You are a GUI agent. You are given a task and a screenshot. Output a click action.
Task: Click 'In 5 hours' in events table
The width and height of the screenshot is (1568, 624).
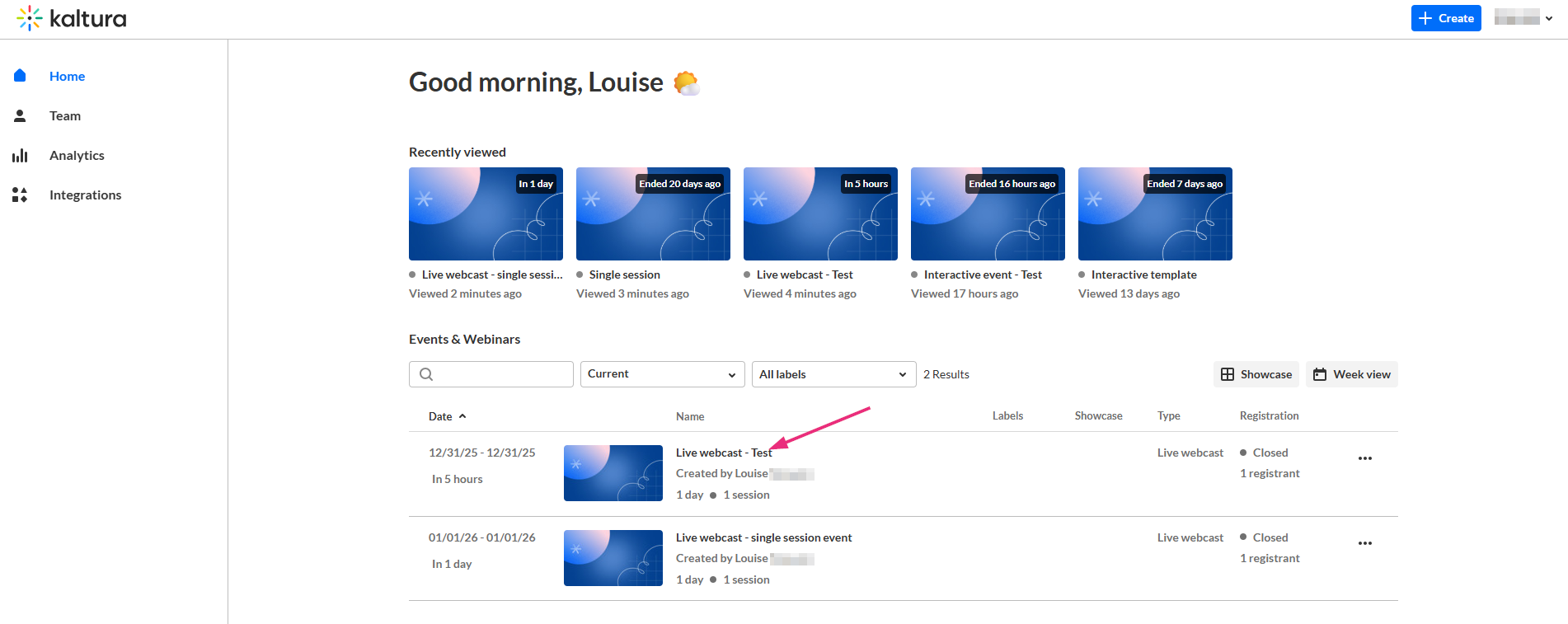click(458, 479)
